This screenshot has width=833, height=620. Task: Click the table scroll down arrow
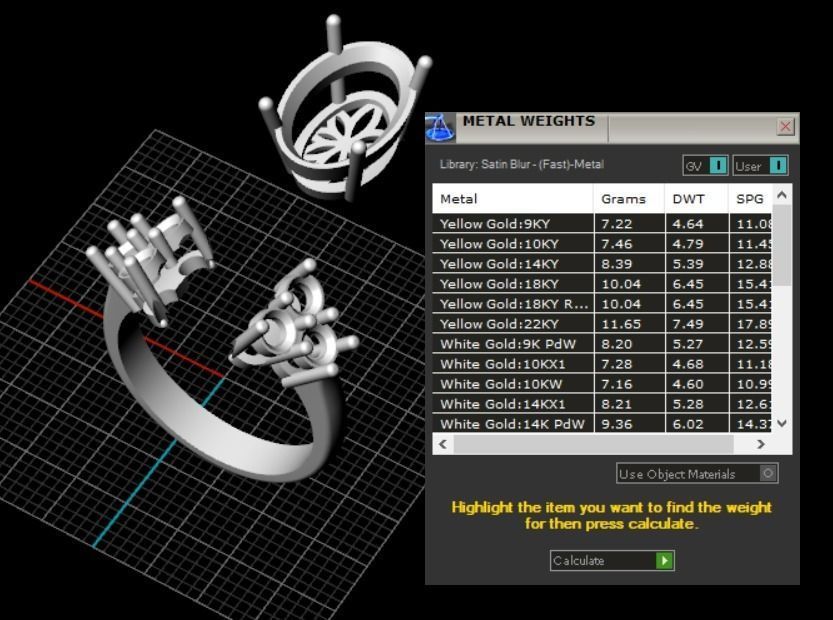click(x=781, y=423)
